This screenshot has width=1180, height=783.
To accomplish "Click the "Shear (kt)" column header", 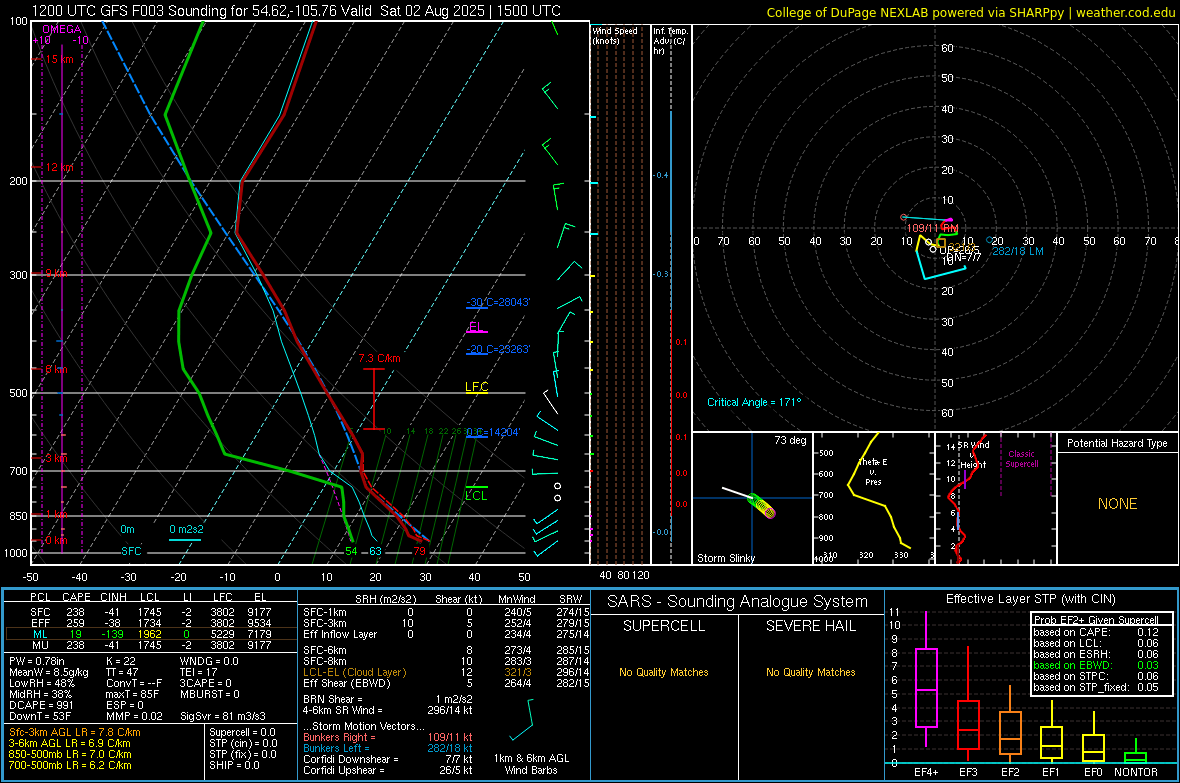I will [x=458, y=599].
